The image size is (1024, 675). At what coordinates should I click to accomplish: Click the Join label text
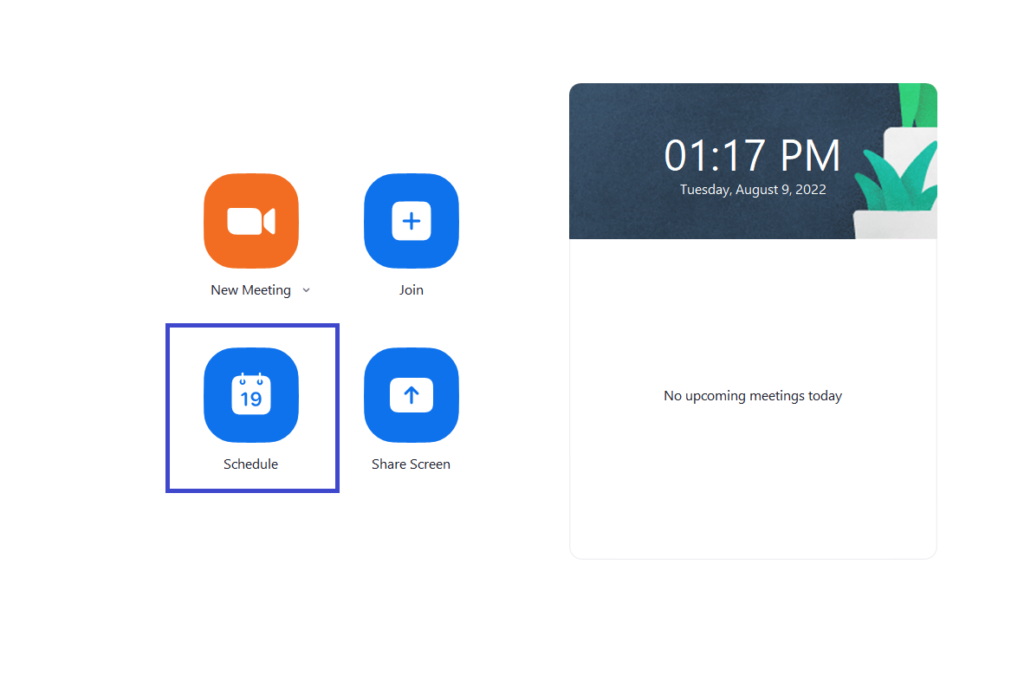pos(411,290)
